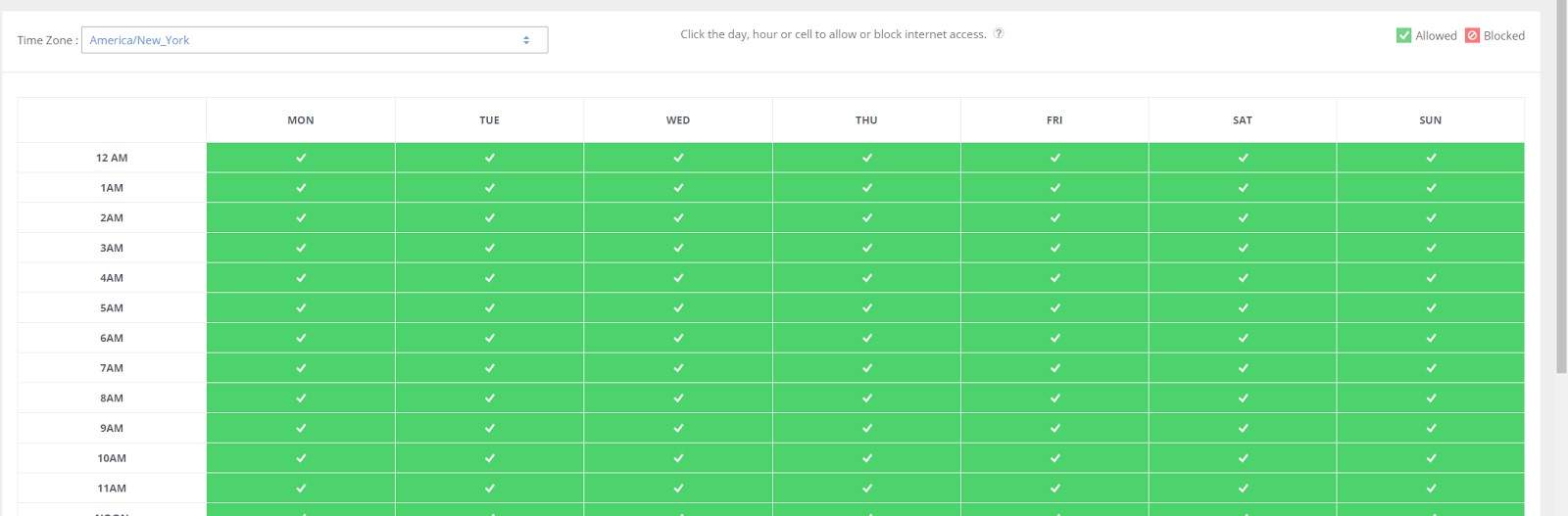Block Saturday 12 AM cell
The height and width of the screenshot is (516, 1568).
click(x=1243, y=158)
